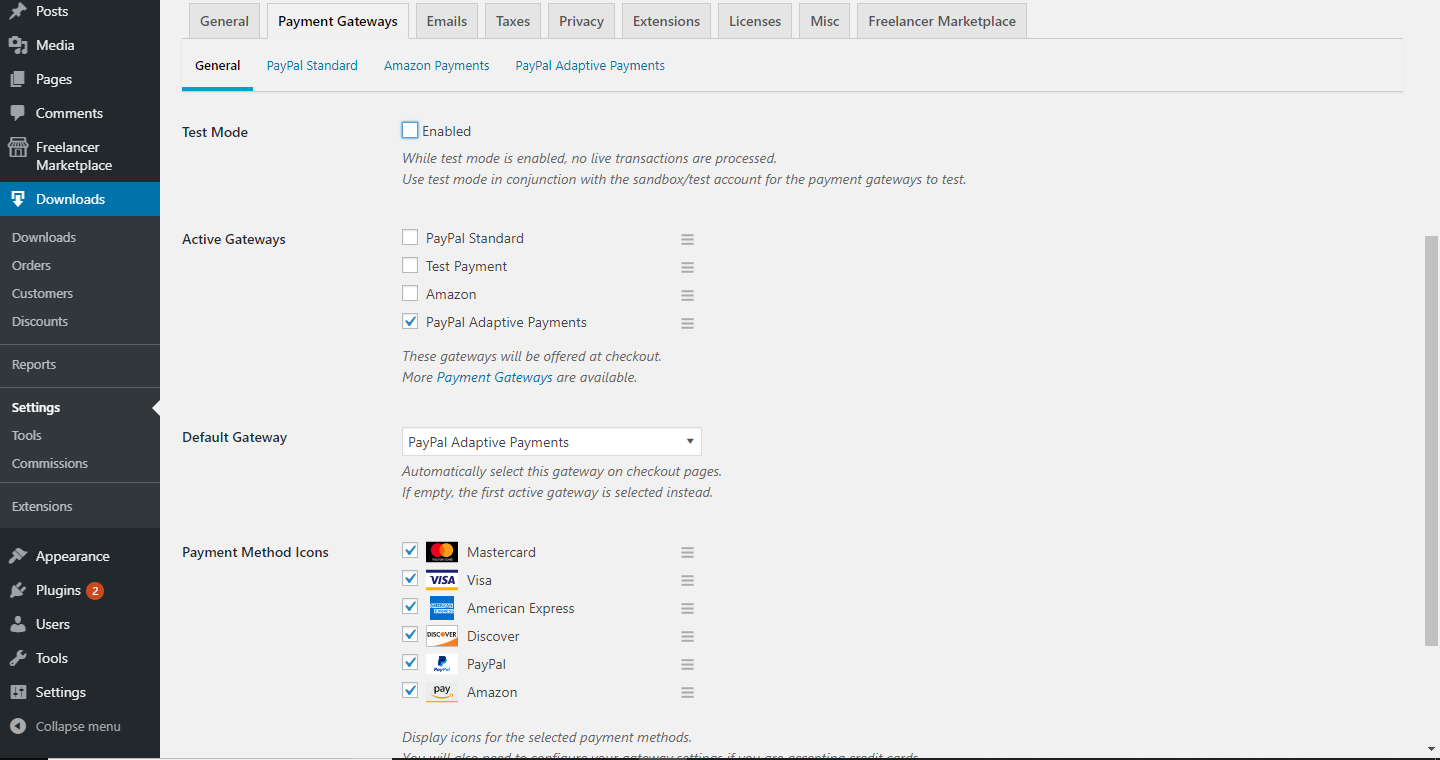Click the PayPal Adaptive Payments drag handle

687,323
